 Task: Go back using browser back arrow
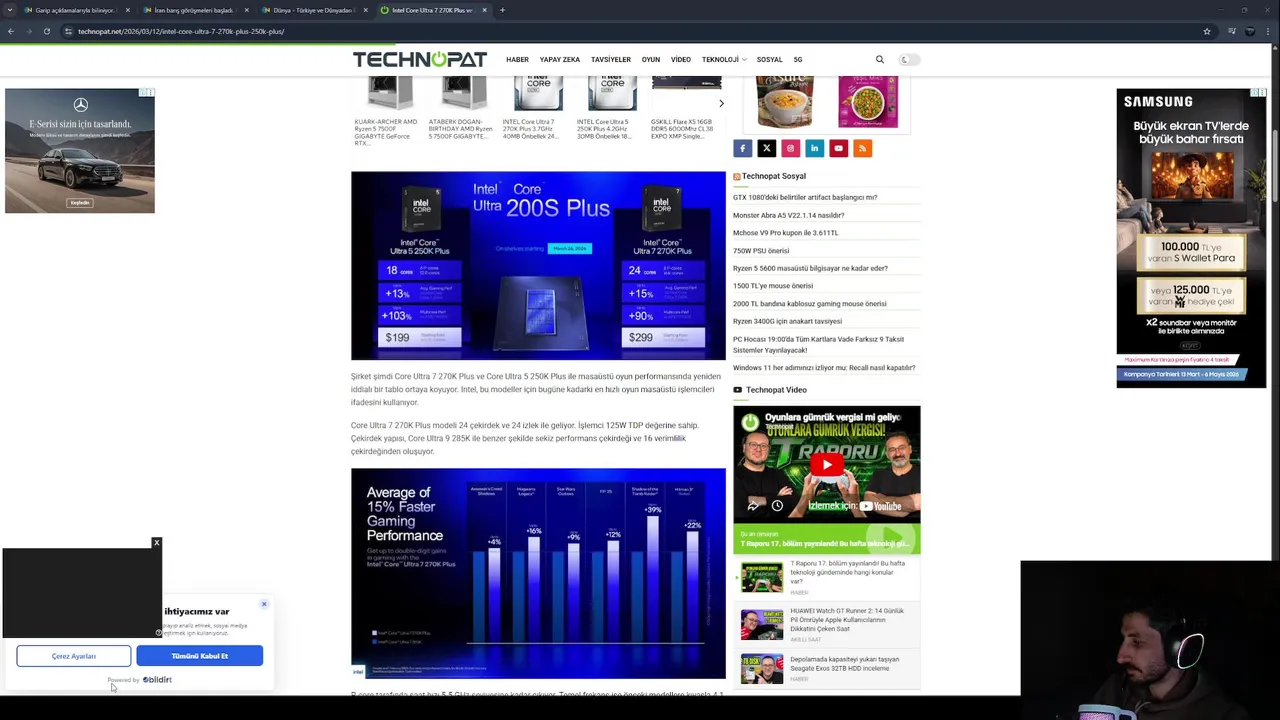(x=11, y=31)
